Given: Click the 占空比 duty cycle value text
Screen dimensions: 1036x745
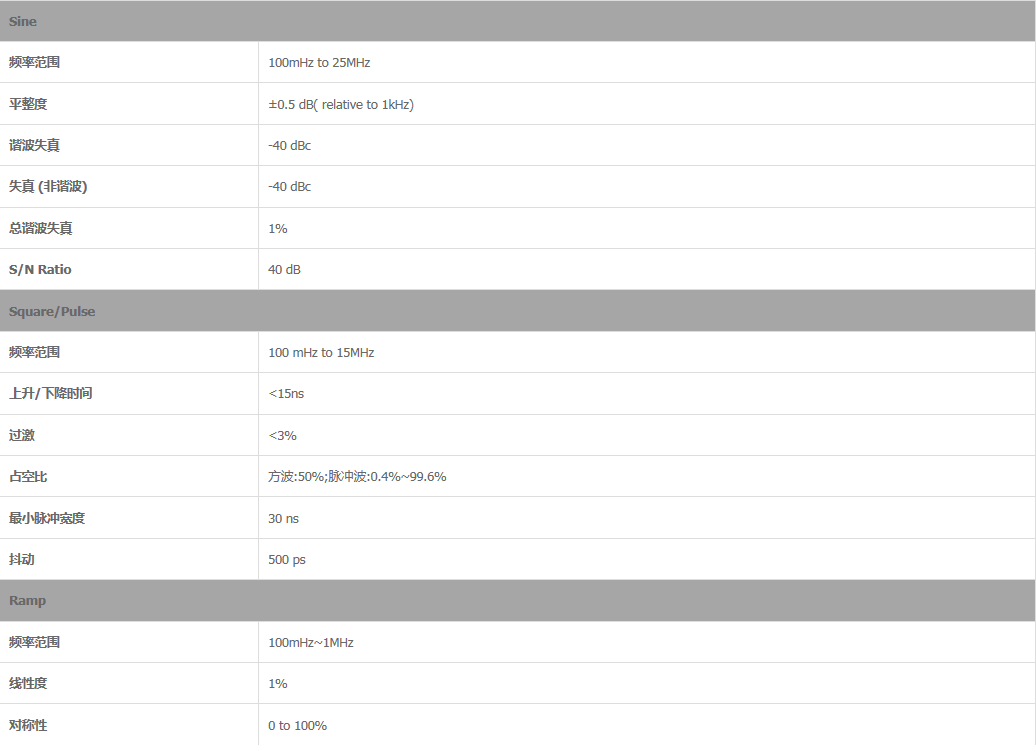Looking at the screenshot, I should (357, 477).
